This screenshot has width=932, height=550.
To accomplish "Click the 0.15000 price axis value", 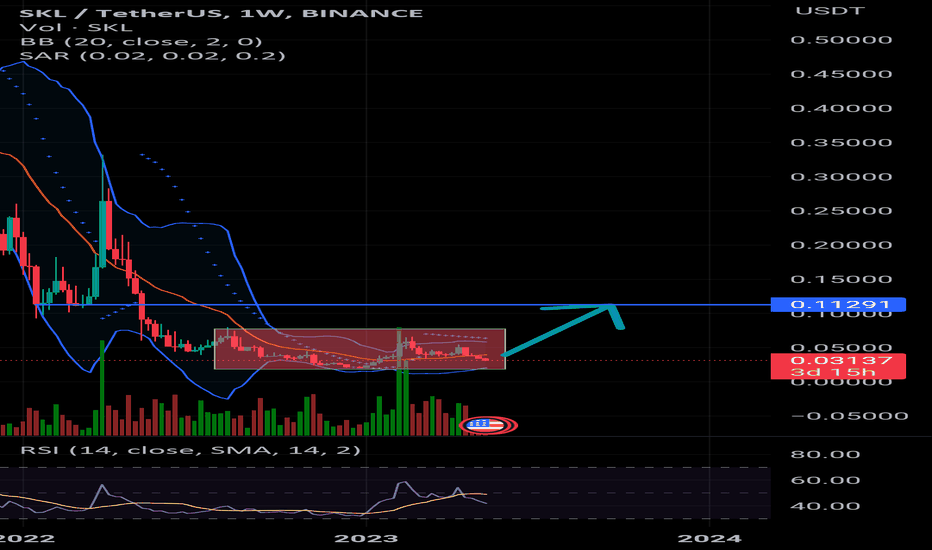I will click(x=841, y=279).
